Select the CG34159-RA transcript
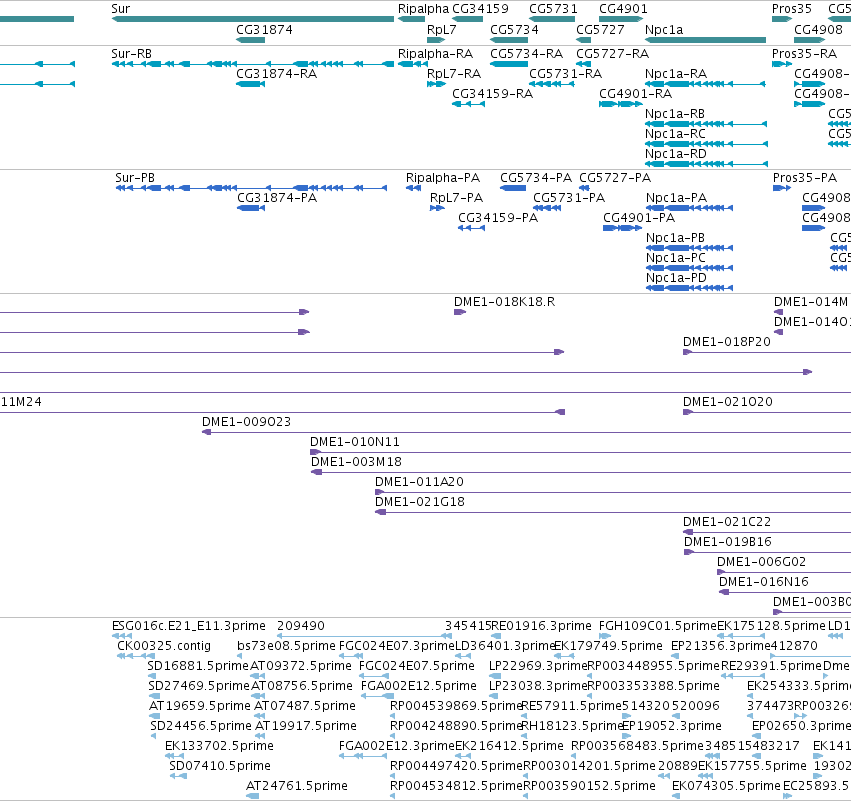 468,104
